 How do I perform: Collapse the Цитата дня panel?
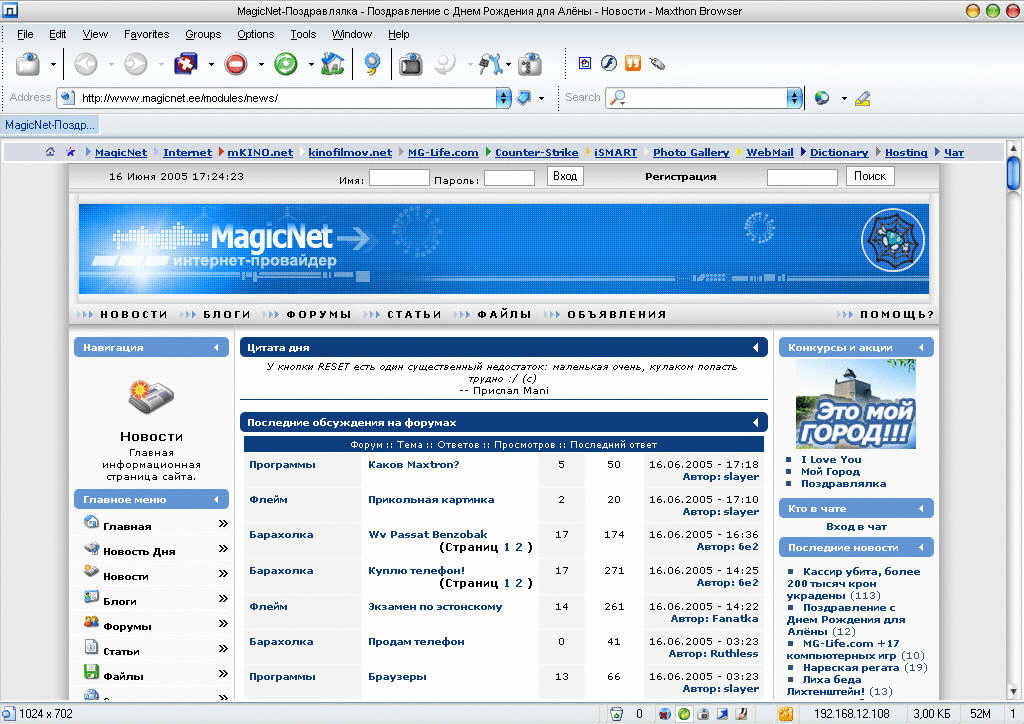(x=756, y=348)
